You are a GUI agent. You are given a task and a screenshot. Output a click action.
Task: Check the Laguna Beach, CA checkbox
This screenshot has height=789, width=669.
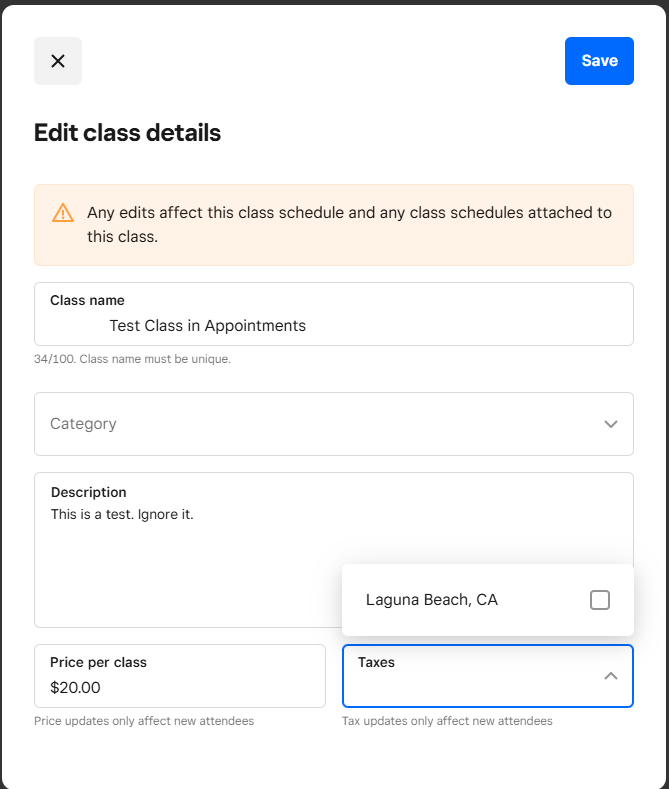pyautogui.click(x=600, y=600)
